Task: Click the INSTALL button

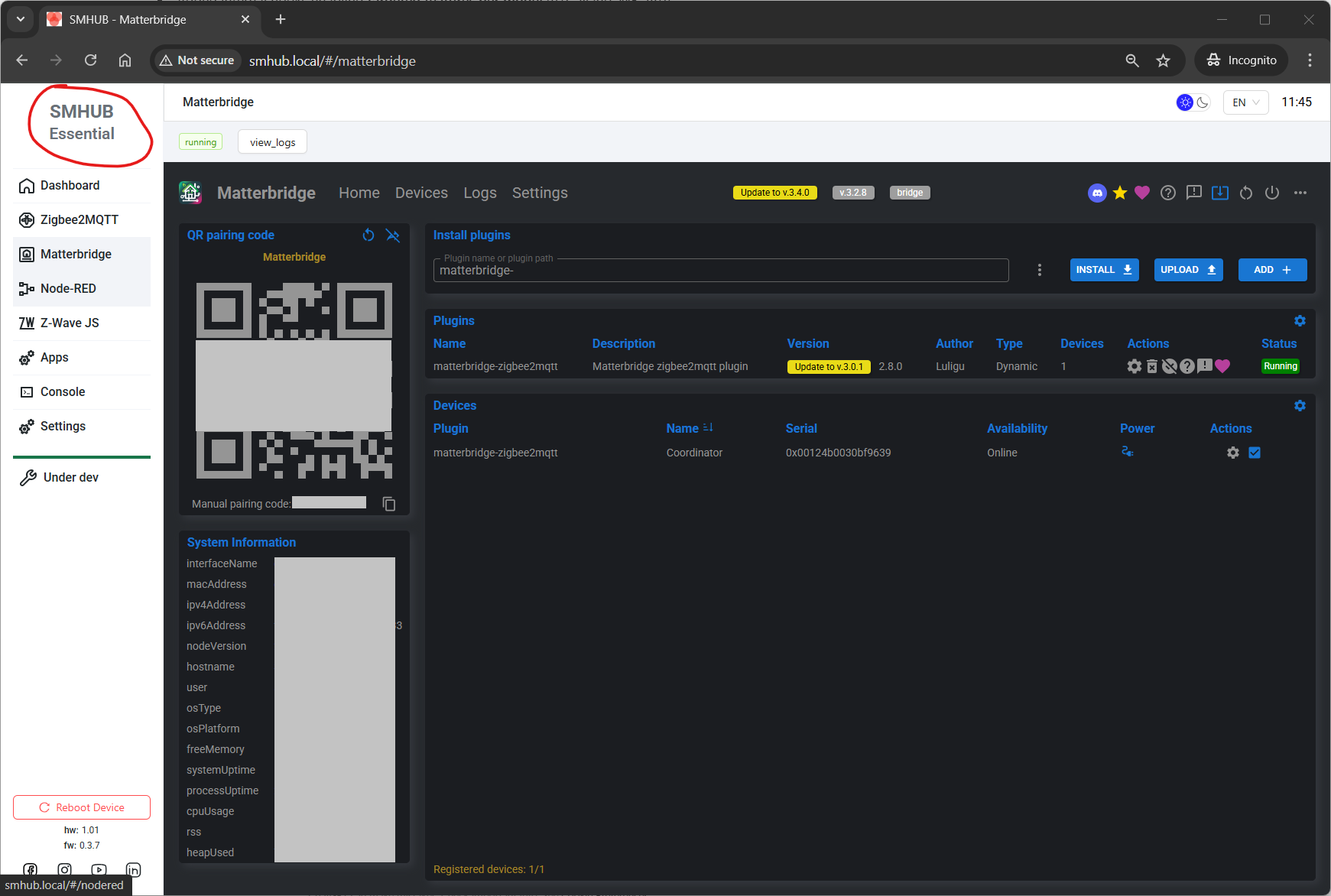Action: pos(1104,270)
